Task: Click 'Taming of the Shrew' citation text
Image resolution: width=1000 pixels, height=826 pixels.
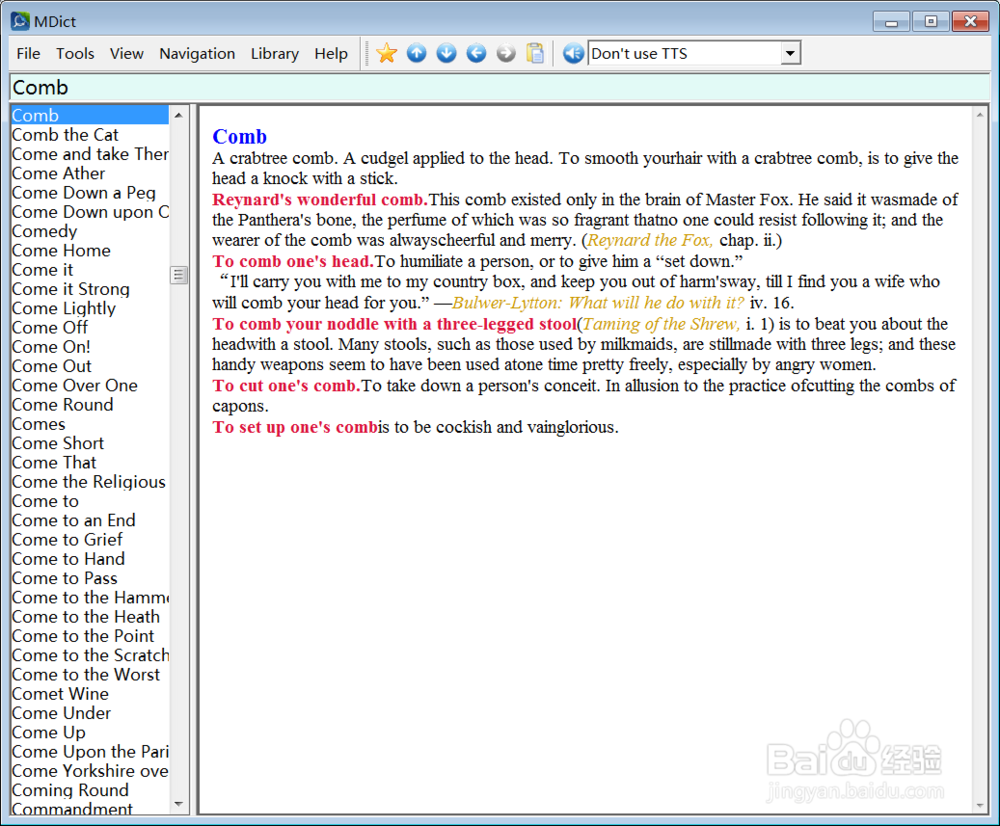Action: tap(661, 324)
